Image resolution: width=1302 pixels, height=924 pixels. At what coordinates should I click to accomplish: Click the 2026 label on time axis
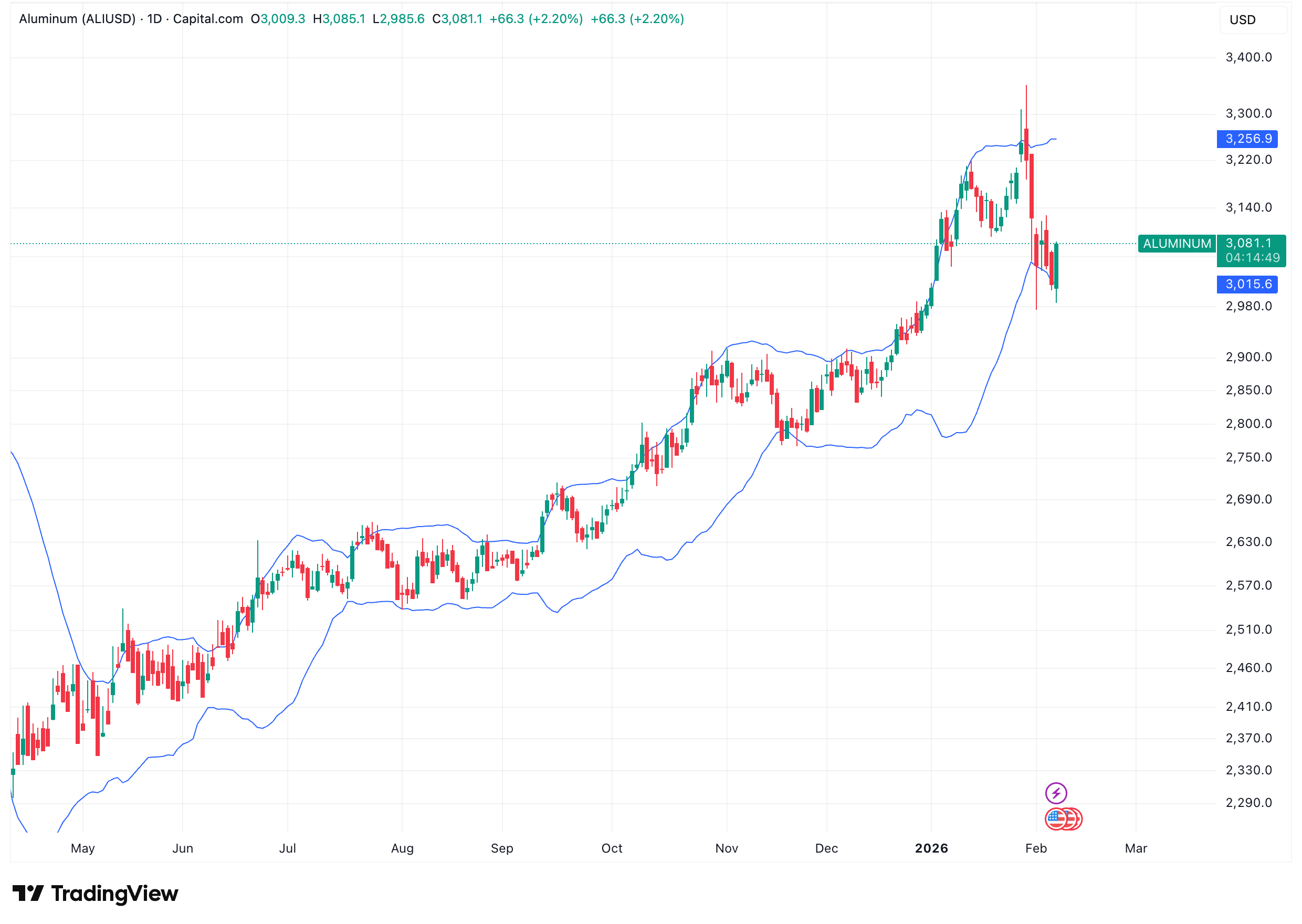tap(931, 848)
